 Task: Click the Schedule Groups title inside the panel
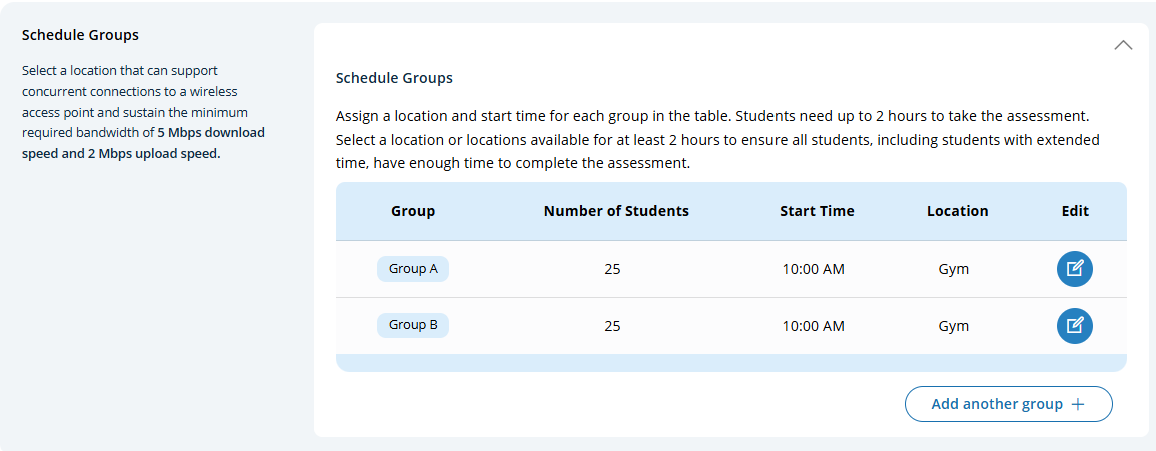point(394,78)
